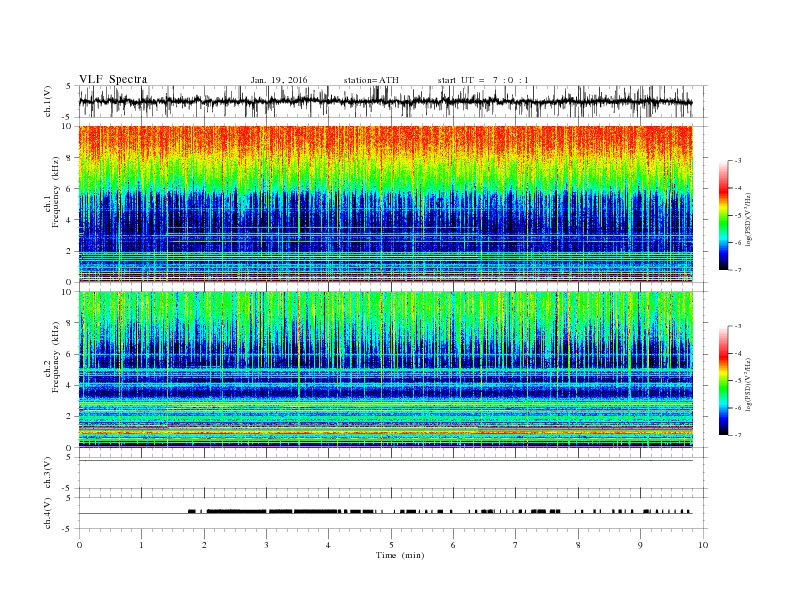This screenshot has height=612, width=792.
Task: Click inside the ch.2 spectrogram panel
Action: [x=385, y=369]
